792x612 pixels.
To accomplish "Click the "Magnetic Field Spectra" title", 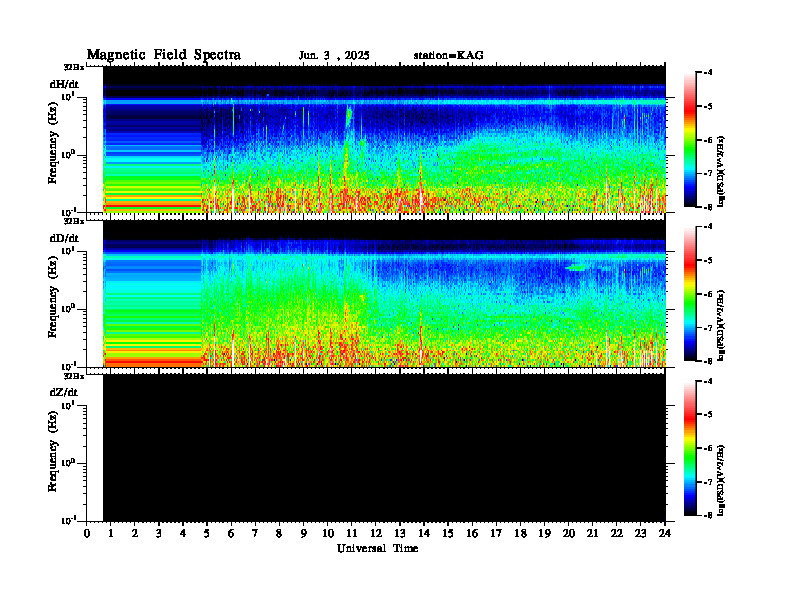I will pyautogui.click(x=164, y=55).
